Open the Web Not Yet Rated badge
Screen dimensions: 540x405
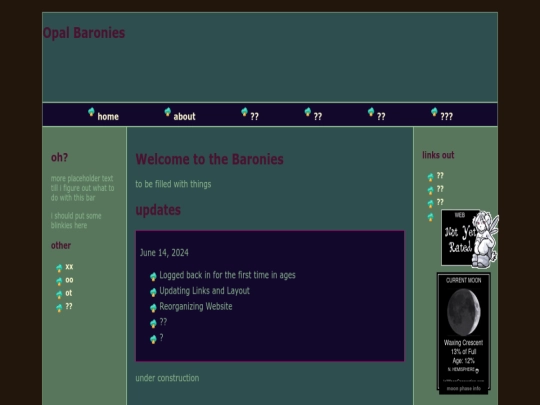pyautogui.click(x=470, y=238)
